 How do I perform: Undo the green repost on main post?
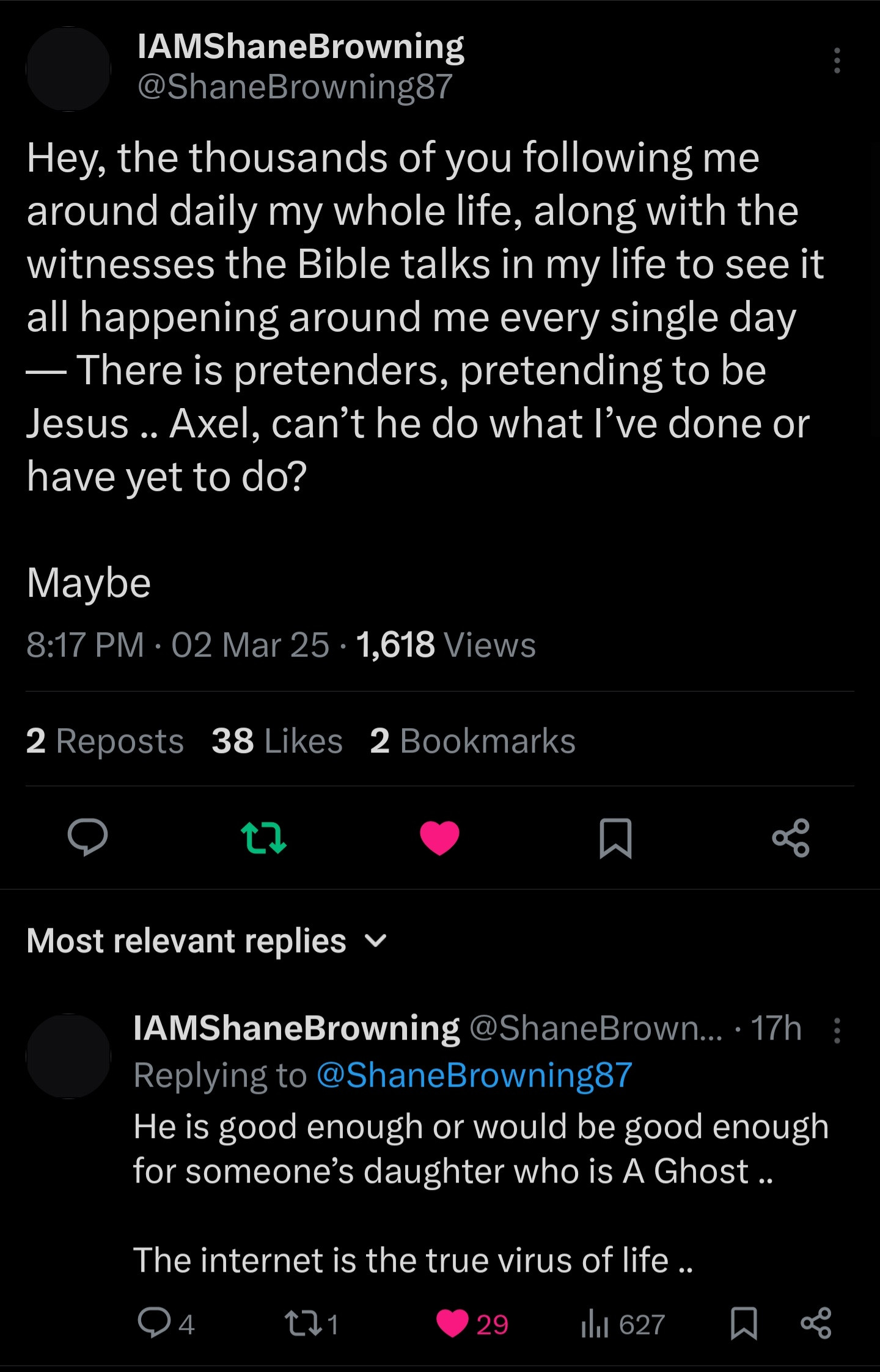tap(263, 837)
